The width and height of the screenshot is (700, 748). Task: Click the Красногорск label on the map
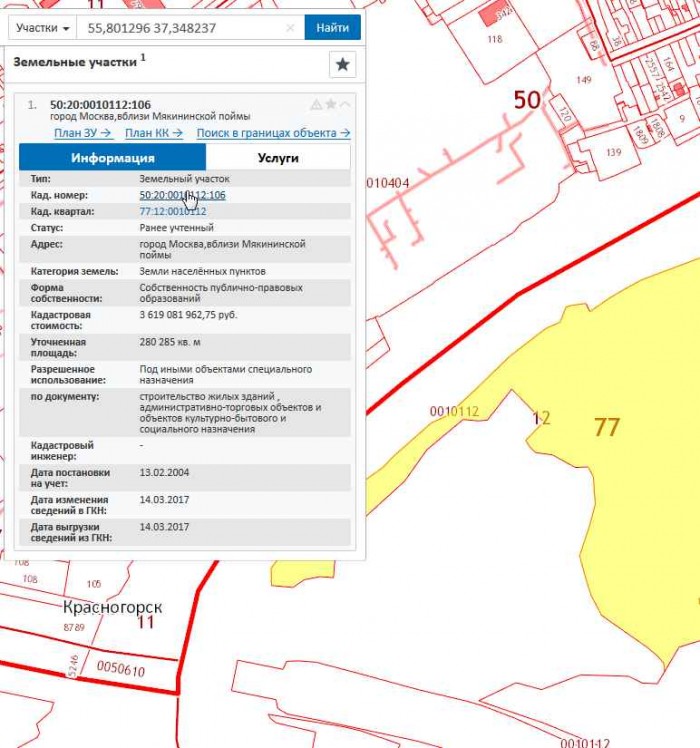tap(112, 607)
